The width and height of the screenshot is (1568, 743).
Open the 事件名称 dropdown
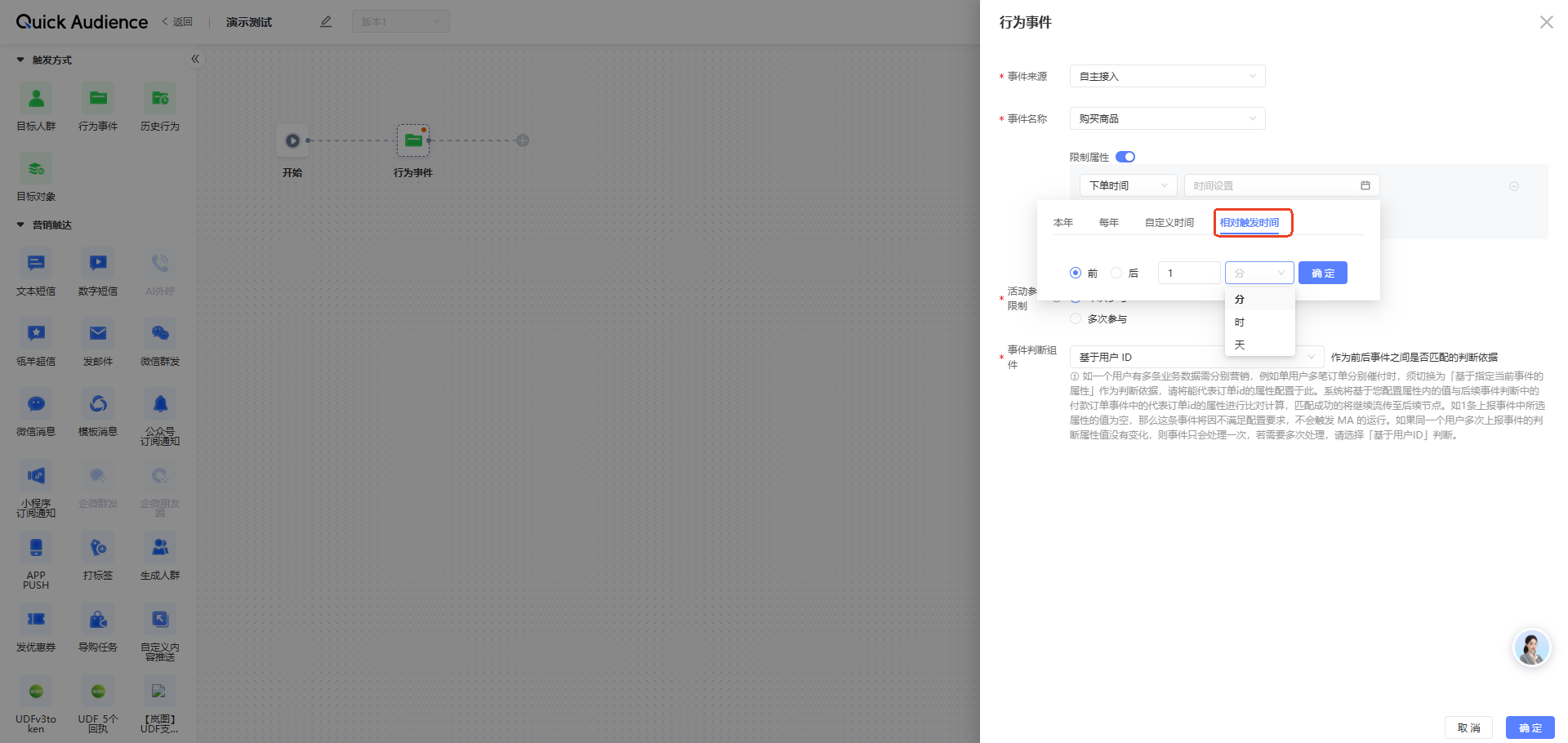[1167, 118]
